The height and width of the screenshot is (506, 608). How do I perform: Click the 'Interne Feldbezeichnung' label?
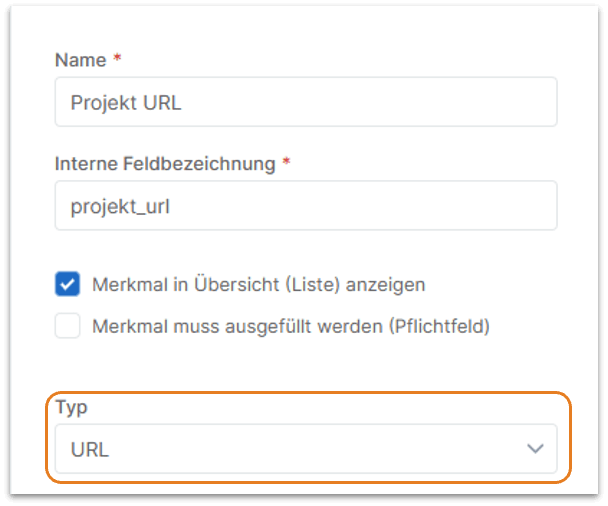pos(164,163)
